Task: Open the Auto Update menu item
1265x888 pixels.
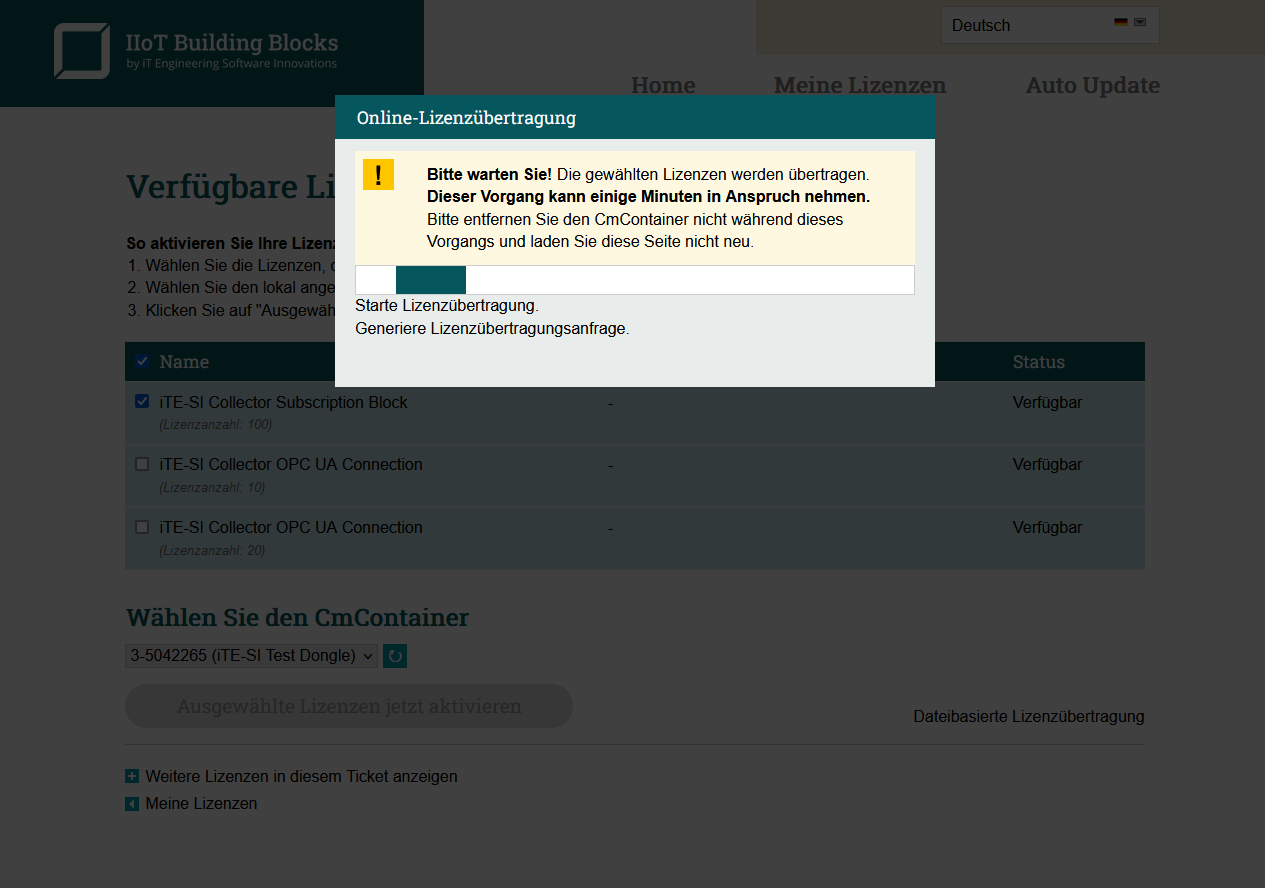Action: [1092, 85]
